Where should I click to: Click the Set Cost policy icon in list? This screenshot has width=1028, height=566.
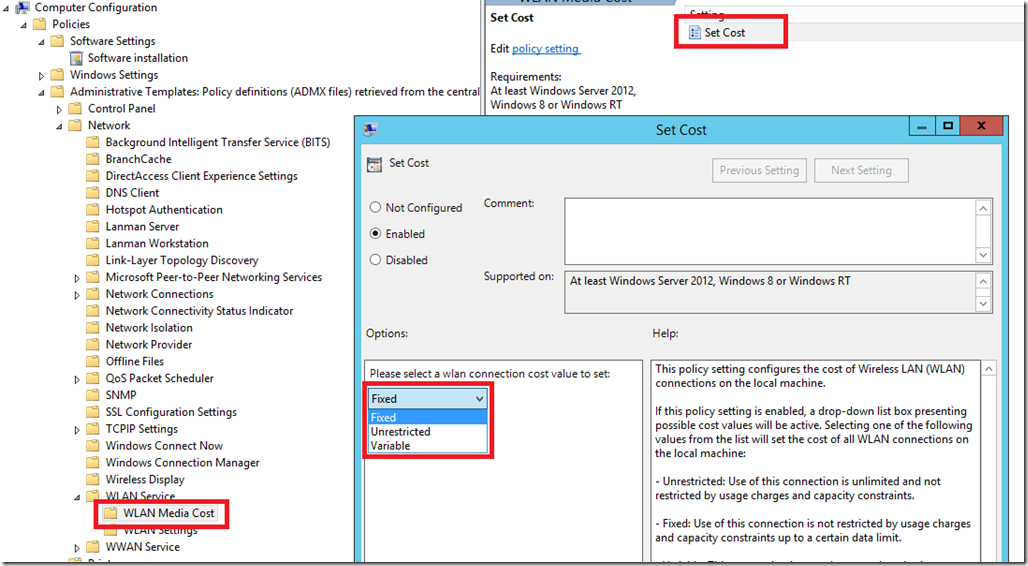[x=694, y=33]
